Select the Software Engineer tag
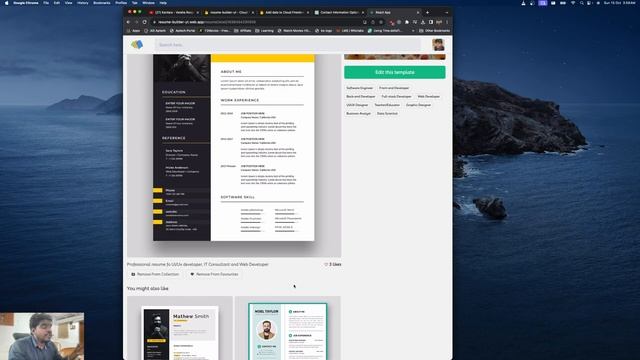The image size is (640, 360). 360,88
